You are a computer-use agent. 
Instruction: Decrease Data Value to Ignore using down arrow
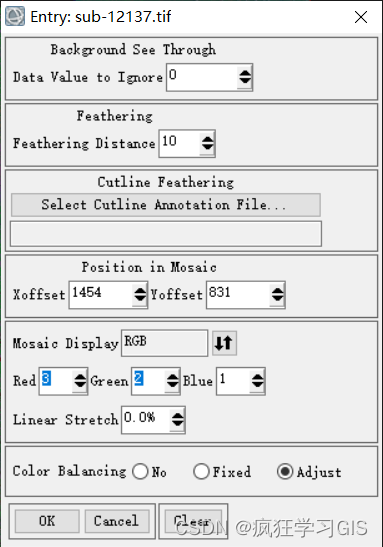tap(245, 81)
